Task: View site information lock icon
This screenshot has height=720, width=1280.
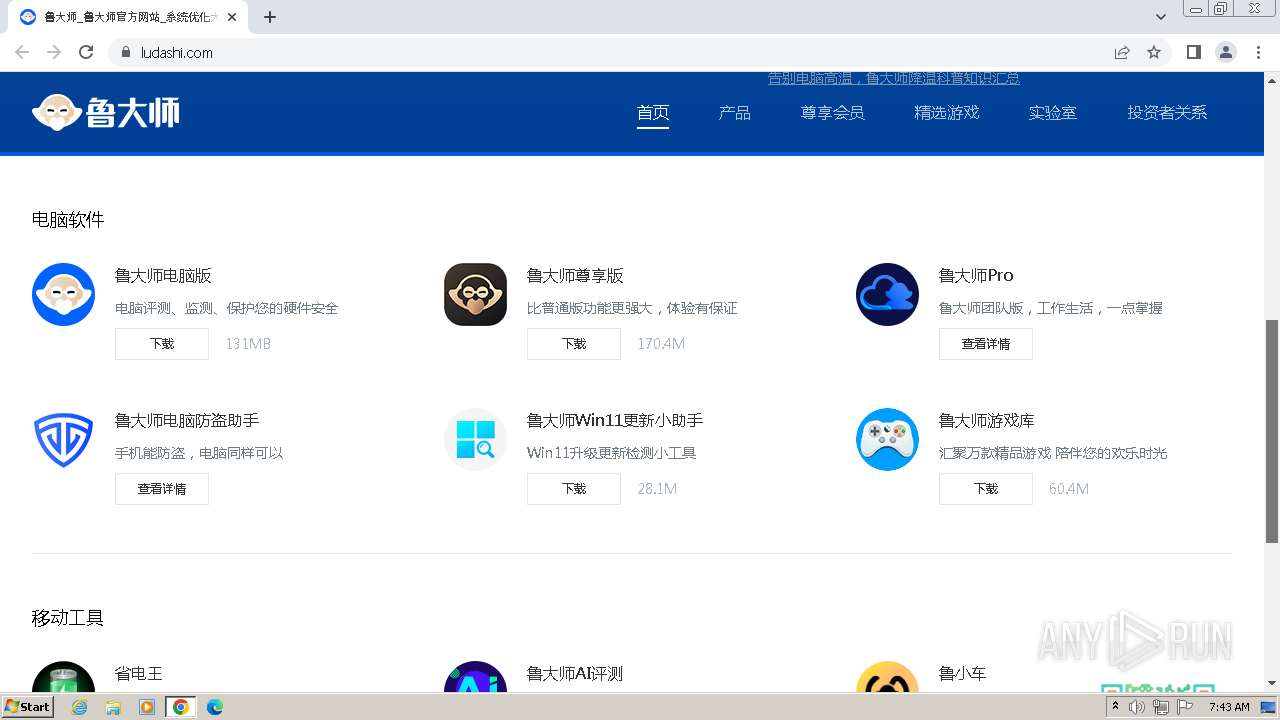Action: [x=126, y=52]
